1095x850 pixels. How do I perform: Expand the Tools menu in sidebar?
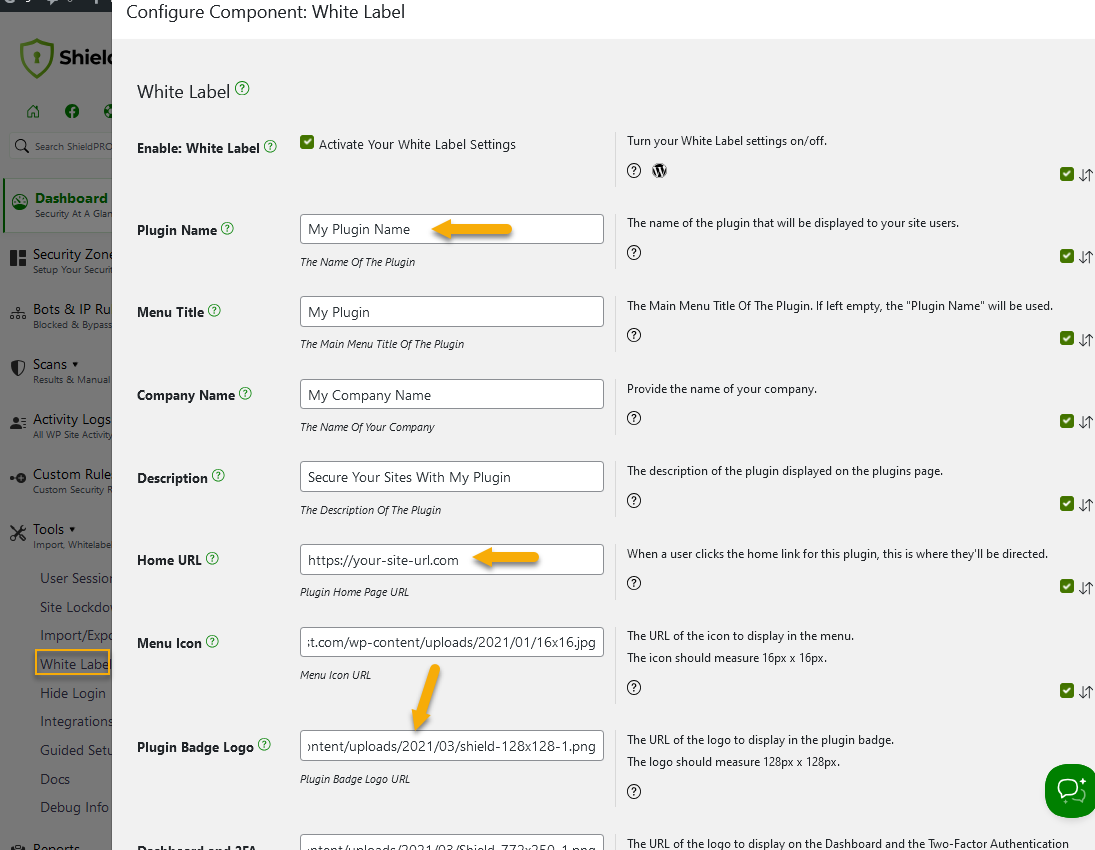tap(59, 535)
